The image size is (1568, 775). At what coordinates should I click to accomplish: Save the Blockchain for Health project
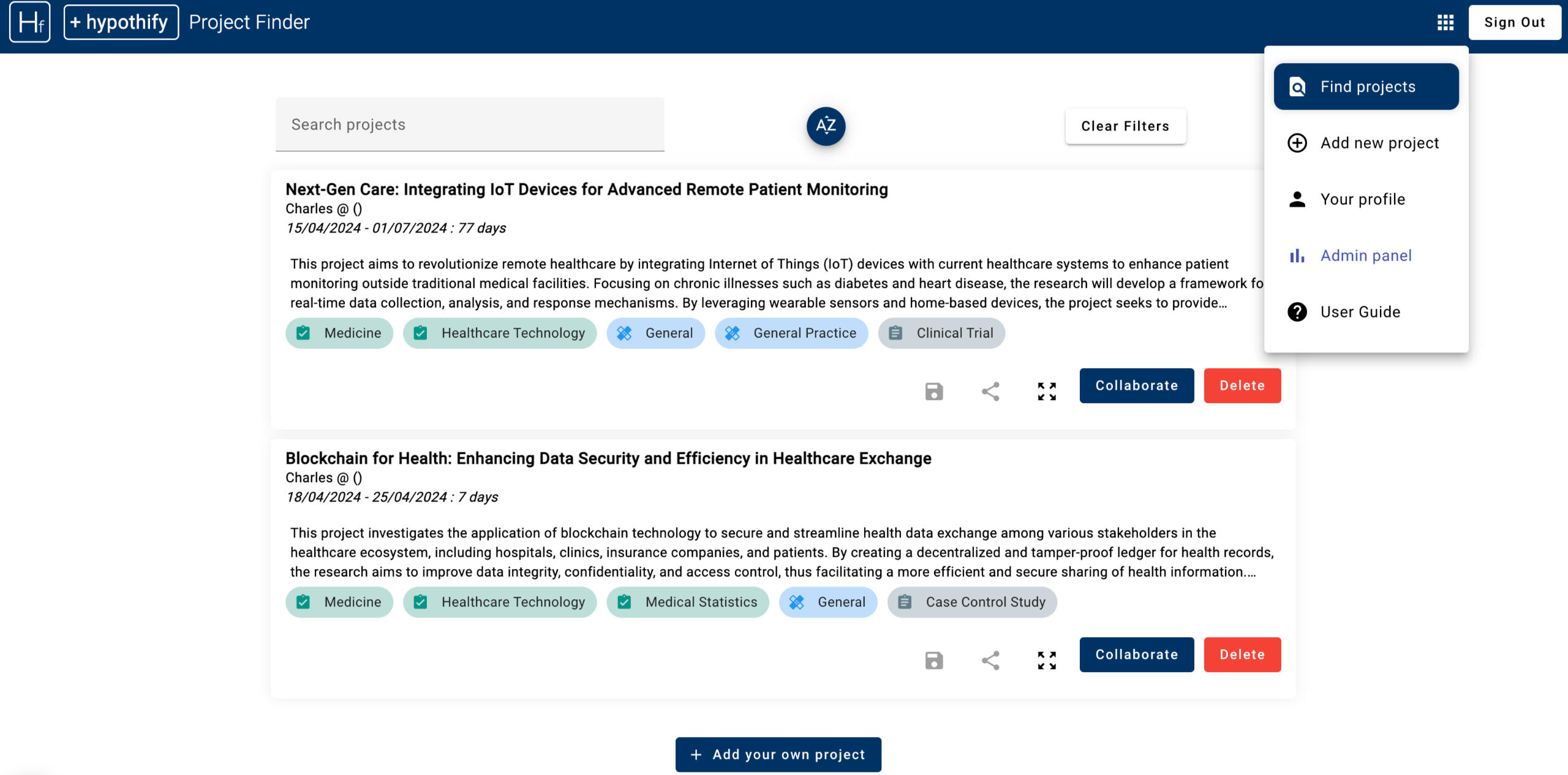click(933, 660)
